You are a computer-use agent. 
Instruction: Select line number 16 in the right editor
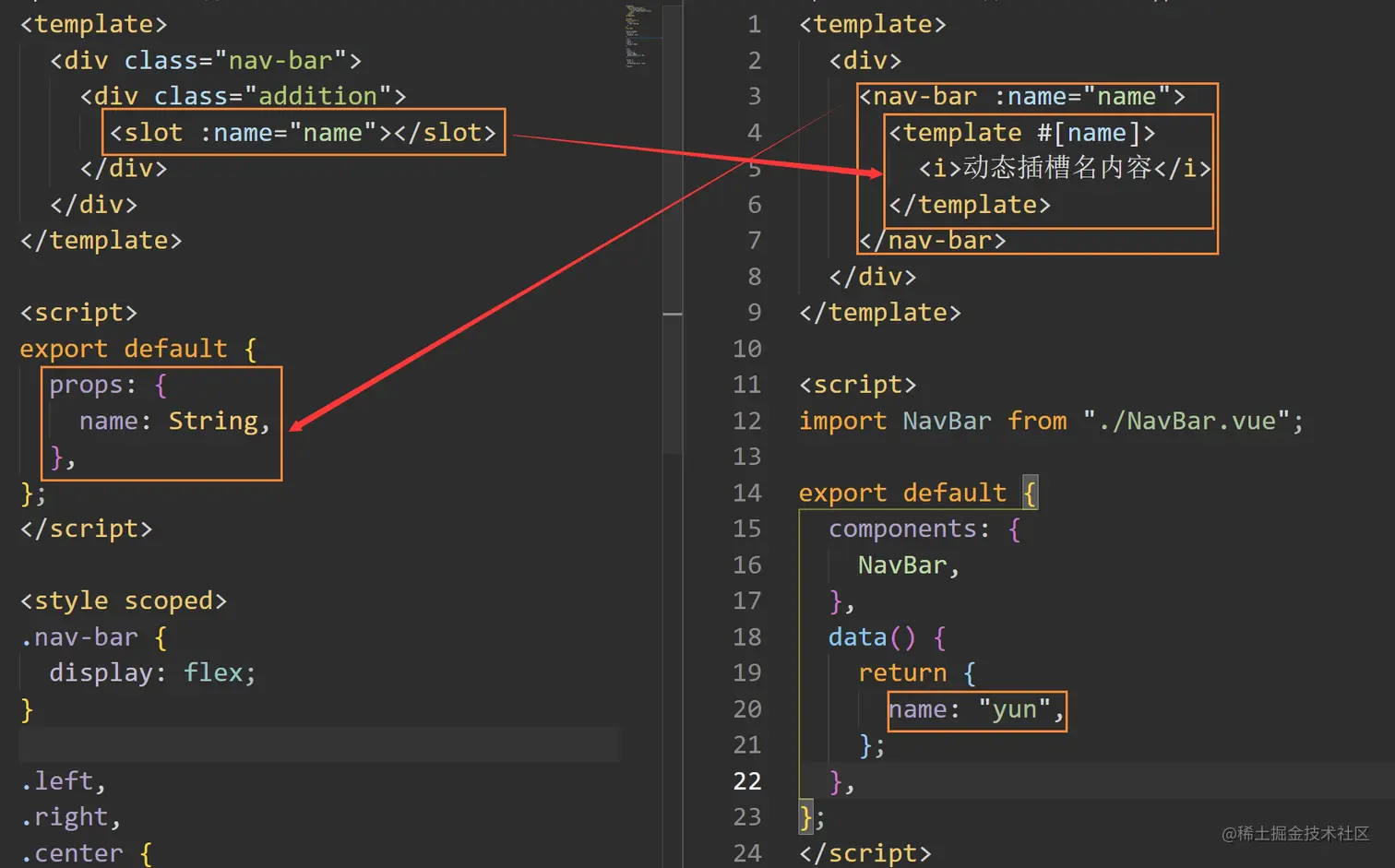(747, 565)
